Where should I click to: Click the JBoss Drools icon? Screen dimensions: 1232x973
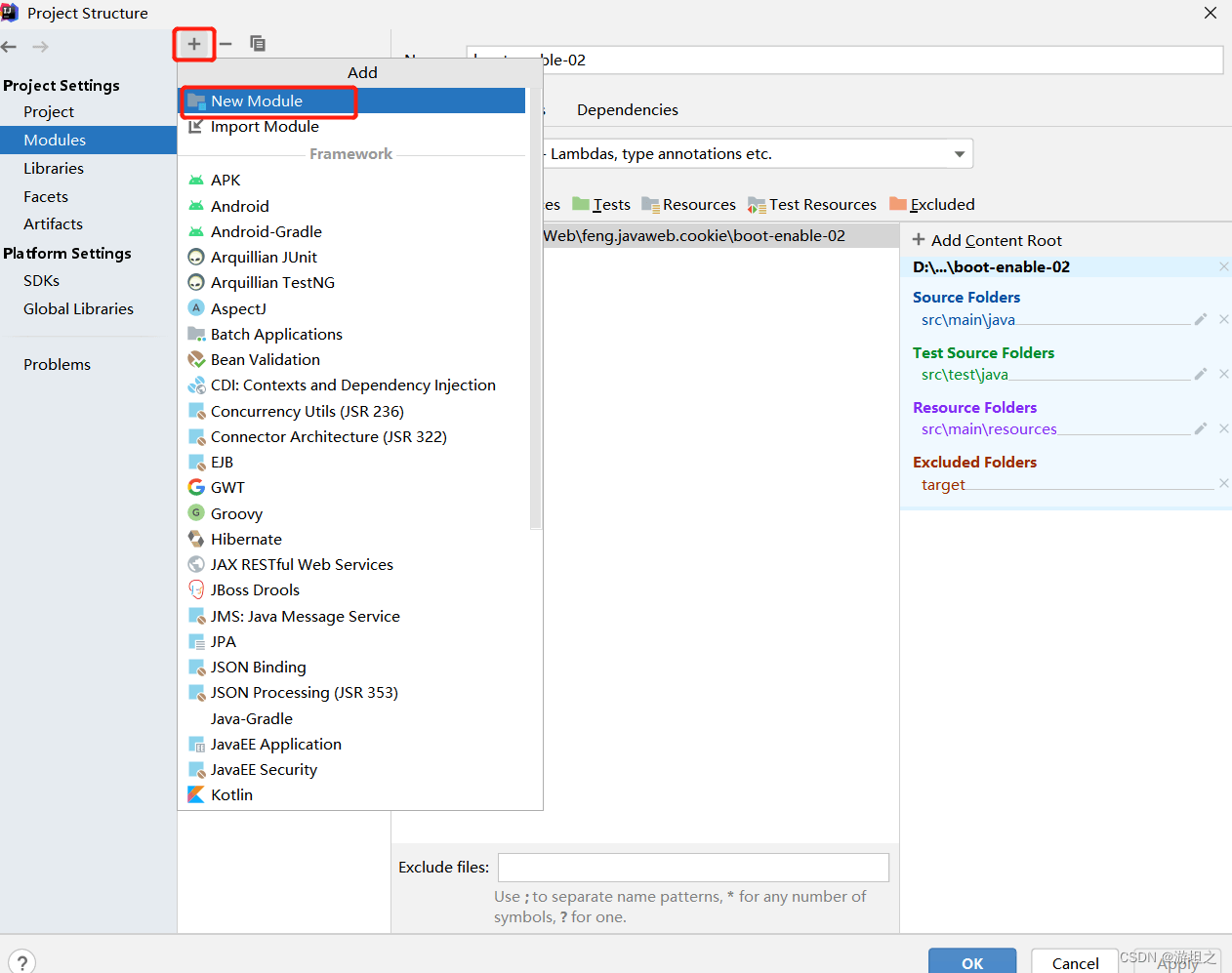(196, 589)
